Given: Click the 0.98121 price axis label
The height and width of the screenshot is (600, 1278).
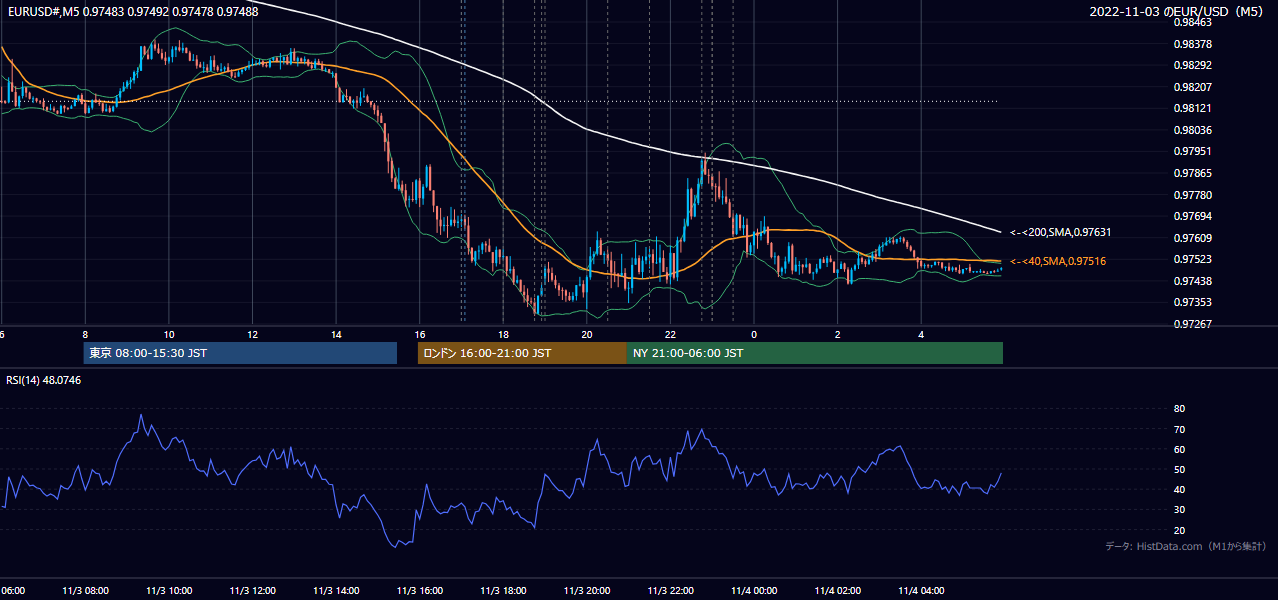Looking at the screenshot, I should point(1192,108).
